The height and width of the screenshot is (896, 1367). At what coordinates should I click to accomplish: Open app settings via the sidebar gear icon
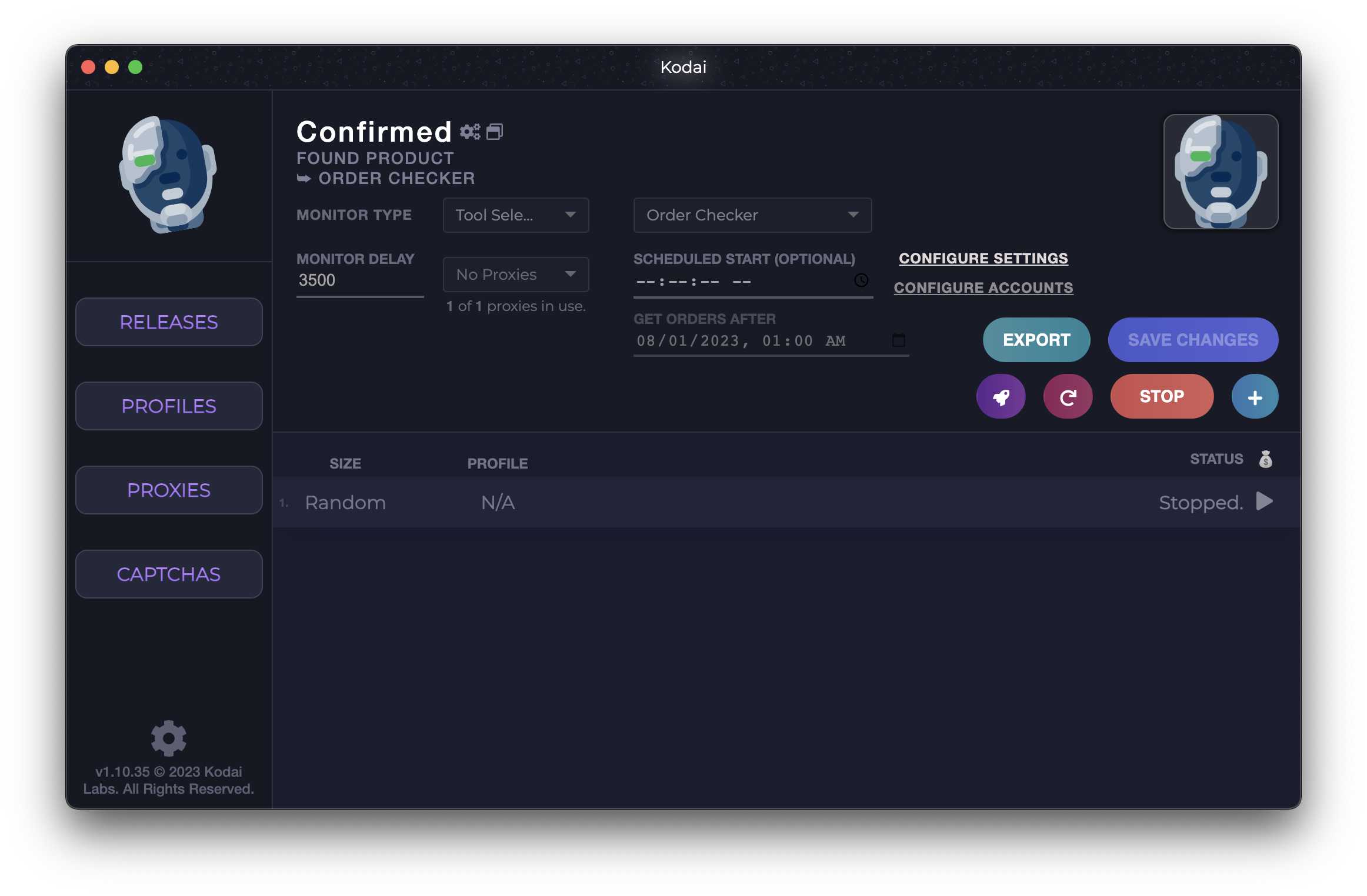(169, 738)
